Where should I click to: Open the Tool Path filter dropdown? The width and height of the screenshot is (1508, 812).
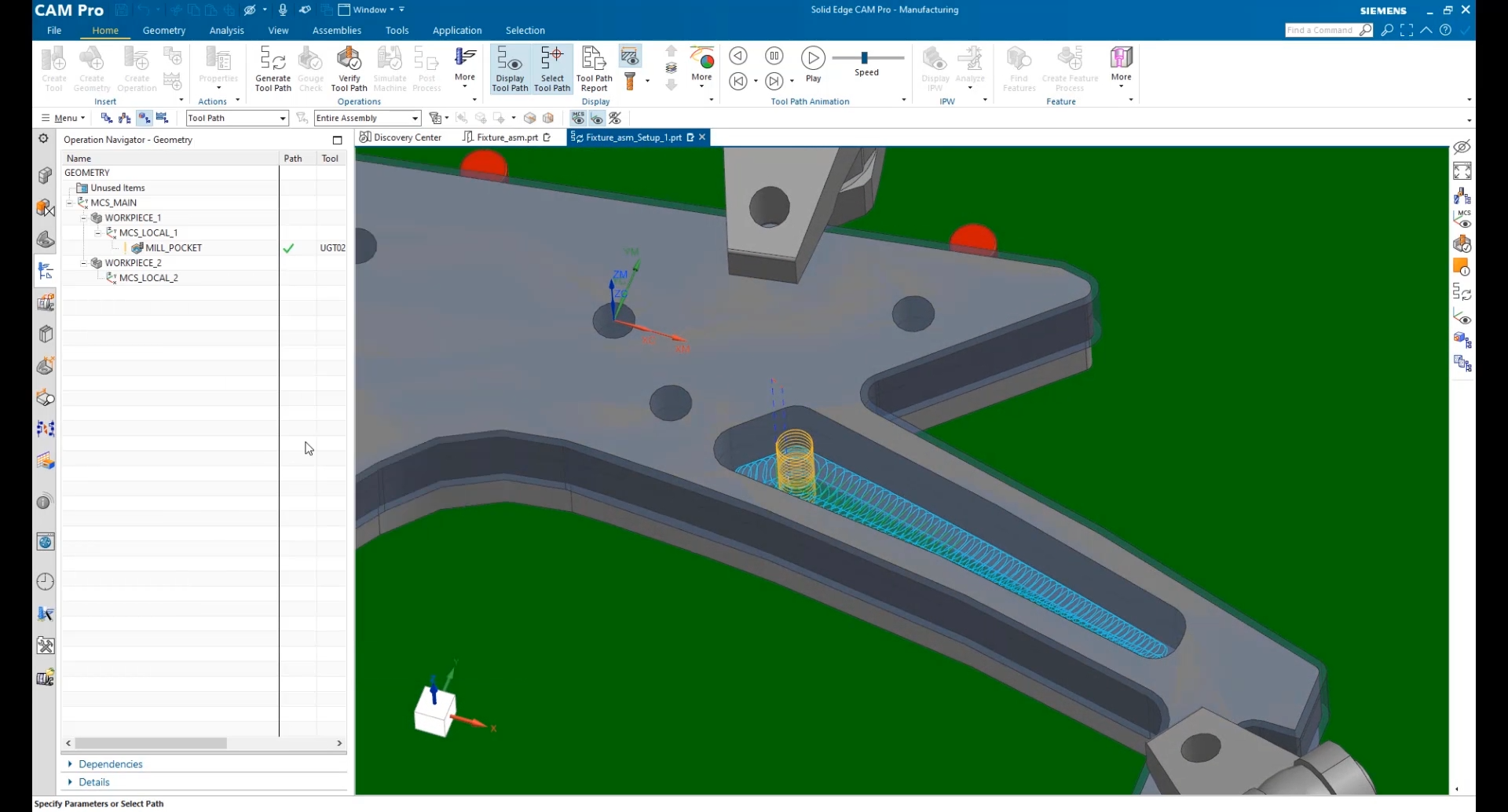(x=282, y=118)
